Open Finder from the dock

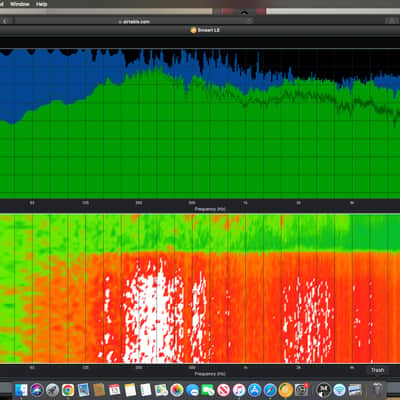[x=22, y=389]
